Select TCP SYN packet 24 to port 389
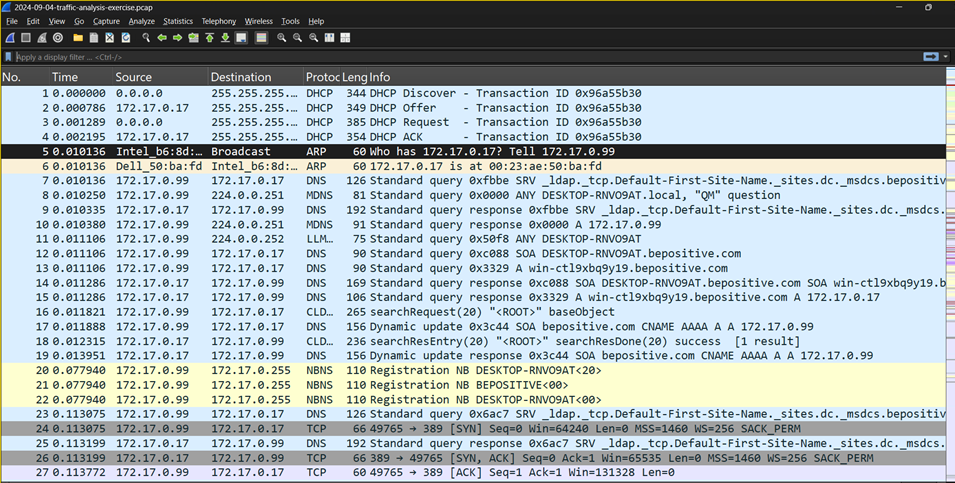This screenshot has width=955, height=483. (473, 429)
